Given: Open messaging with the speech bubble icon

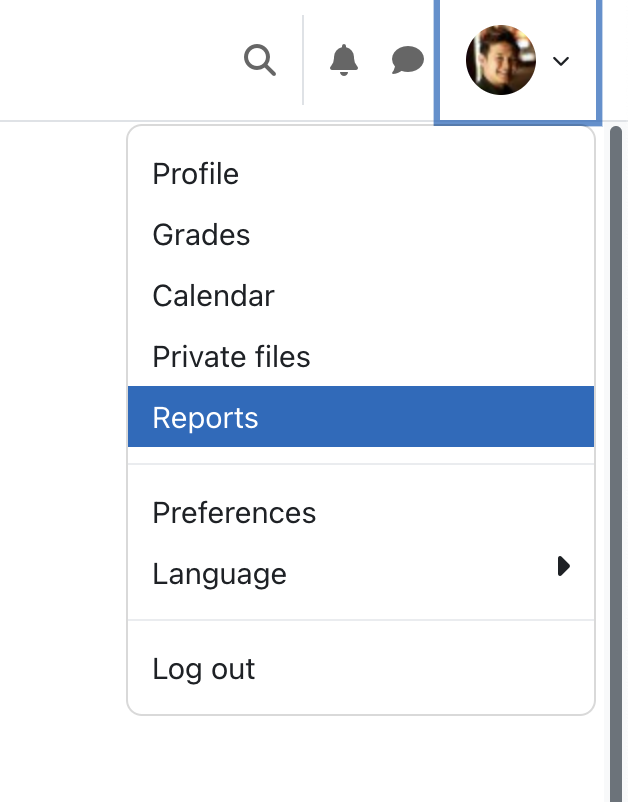Looking at the screenshot, I should tap(408, 60).
